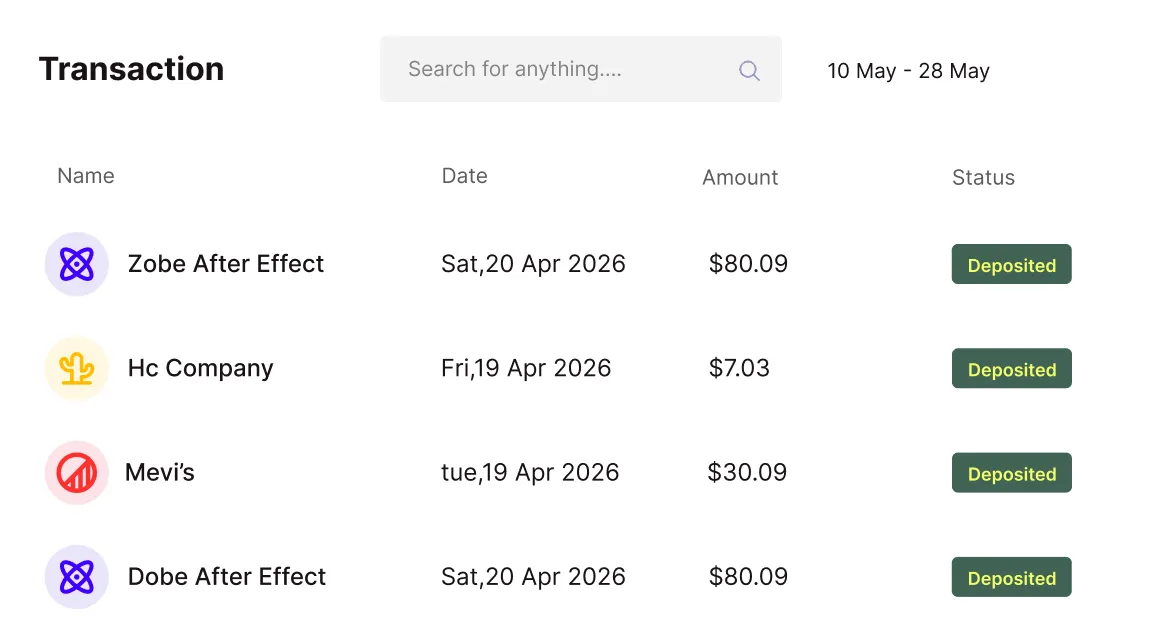
Task: Select the Zobe After Effect atom icon
Action: [x=76, y=264]
